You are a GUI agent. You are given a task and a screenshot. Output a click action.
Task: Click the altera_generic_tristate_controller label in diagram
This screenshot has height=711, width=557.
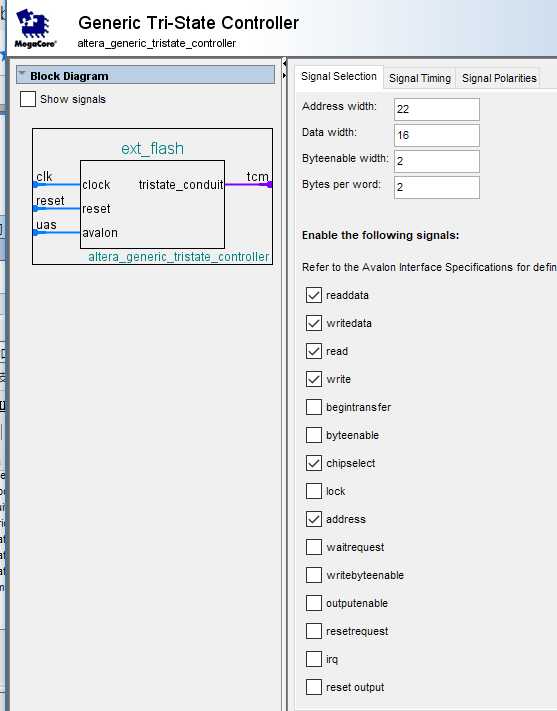coord(179,257)
